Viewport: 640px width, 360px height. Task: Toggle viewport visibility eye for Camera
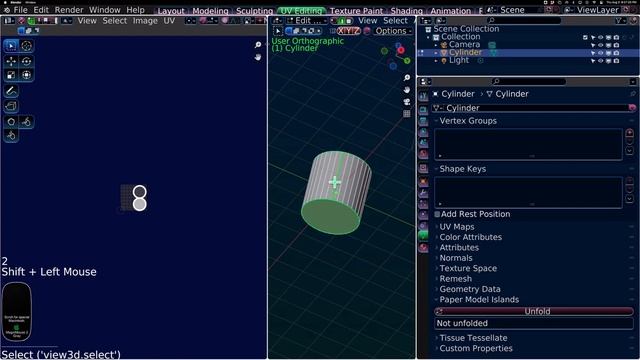[x=600, y=45]
